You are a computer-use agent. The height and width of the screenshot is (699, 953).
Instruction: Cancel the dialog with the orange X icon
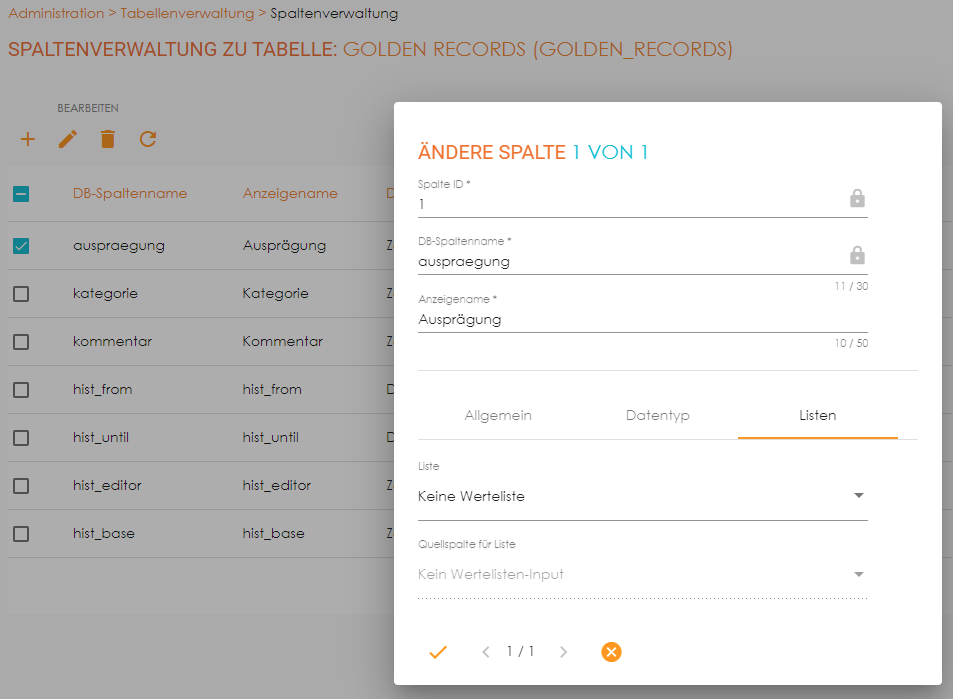click(x=611, y=651)
